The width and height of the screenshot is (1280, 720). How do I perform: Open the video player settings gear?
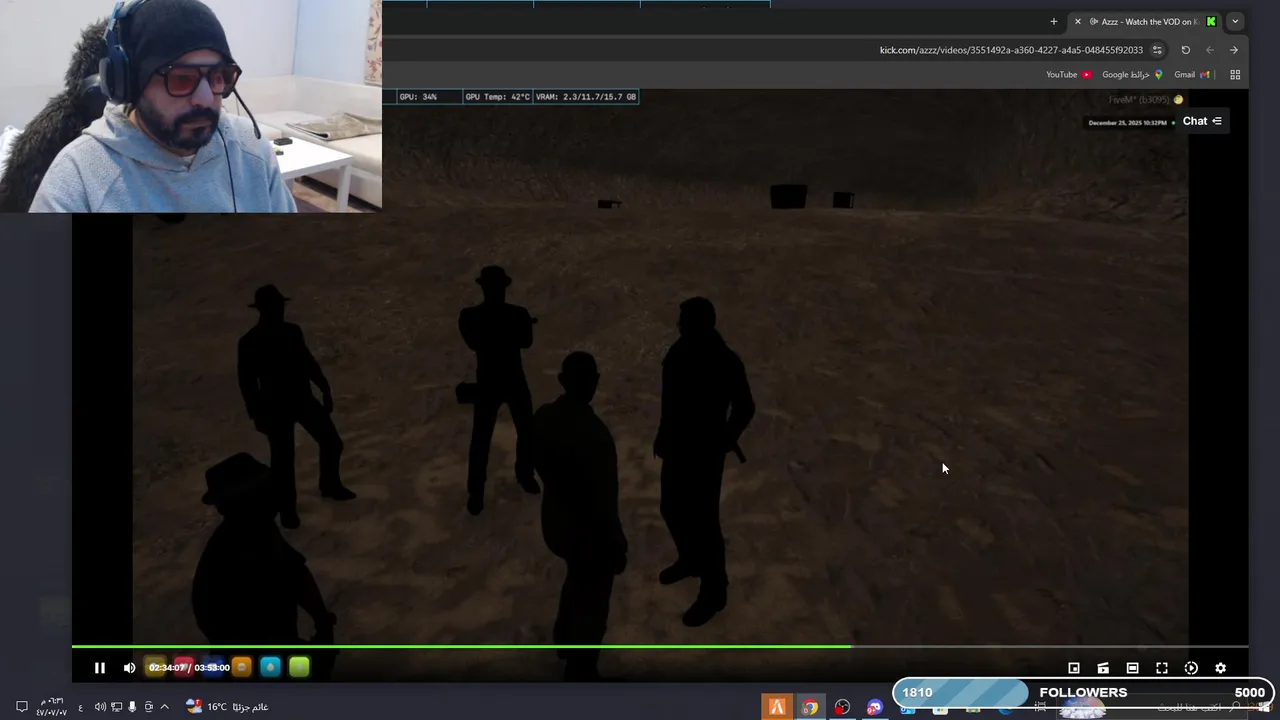point(1220,668)
